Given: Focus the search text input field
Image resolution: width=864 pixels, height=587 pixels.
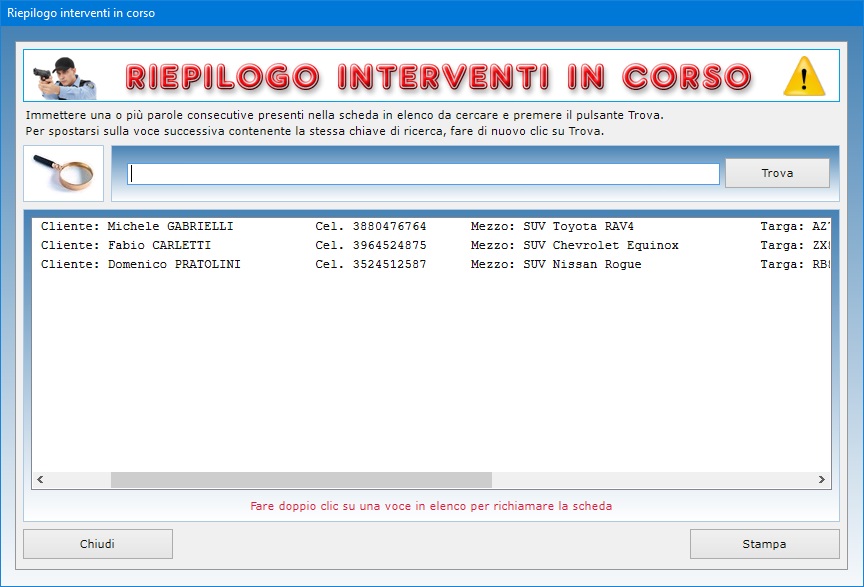Looking at the screenshot, I should [423, 174].
